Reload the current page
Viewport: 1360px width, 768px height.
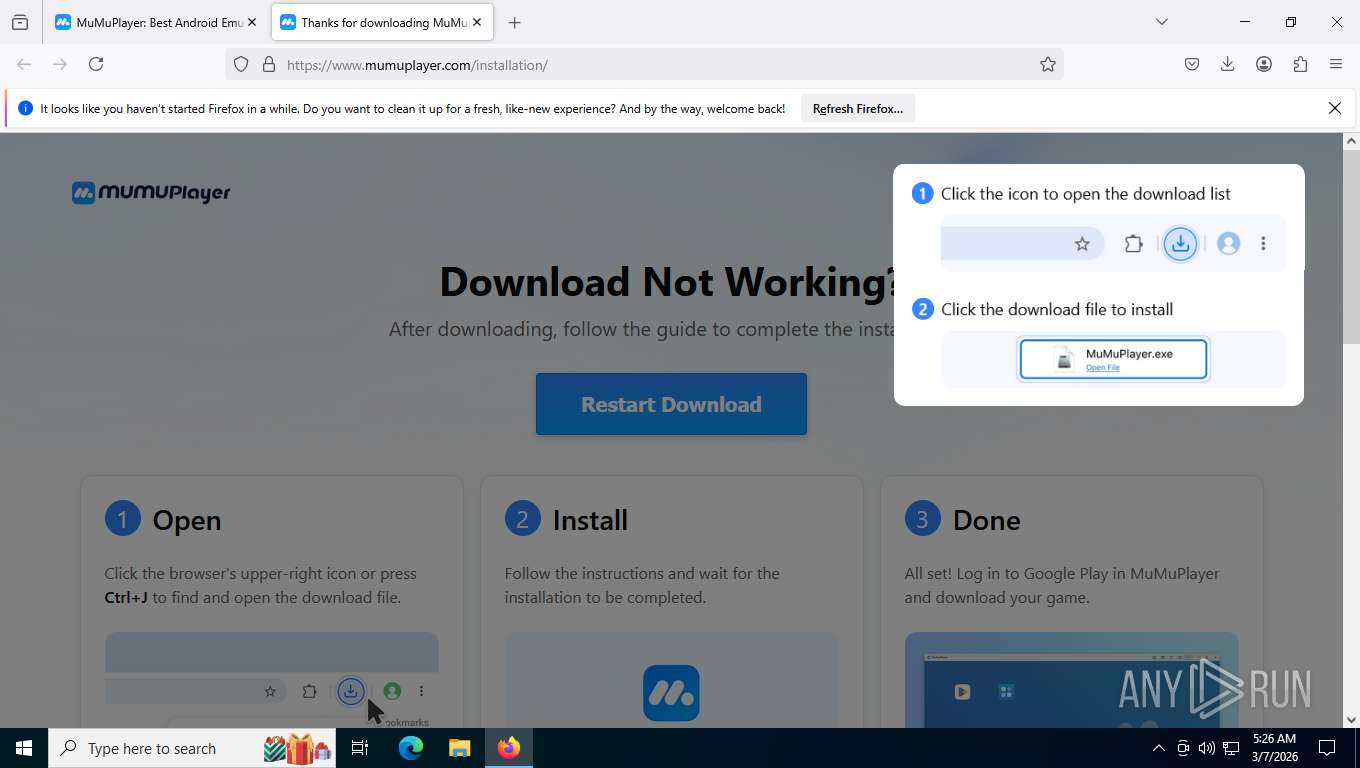point(96,64)
